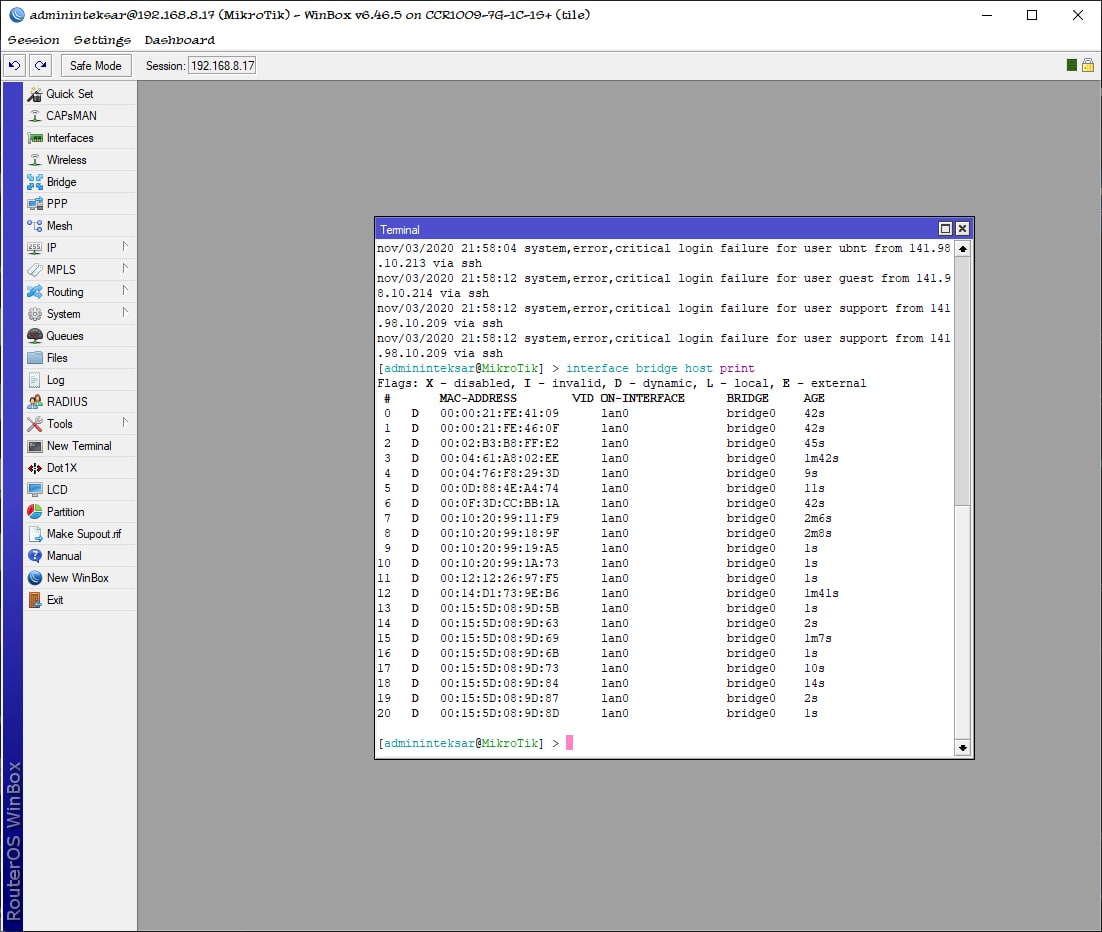The image size is (1102, 932).
Task: Click the MAC address 00:00:21:FE:41:09
Action: pos(500,413)
